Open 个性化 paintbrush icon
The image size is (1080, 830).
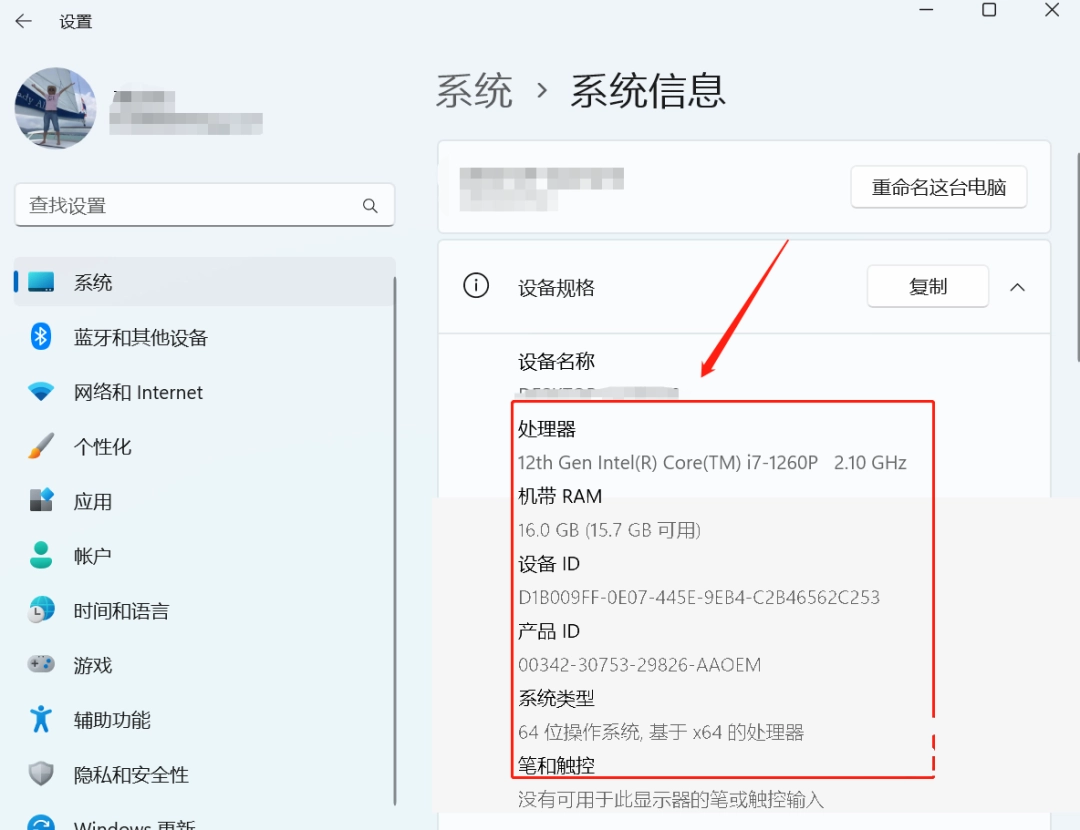point(41,446)
